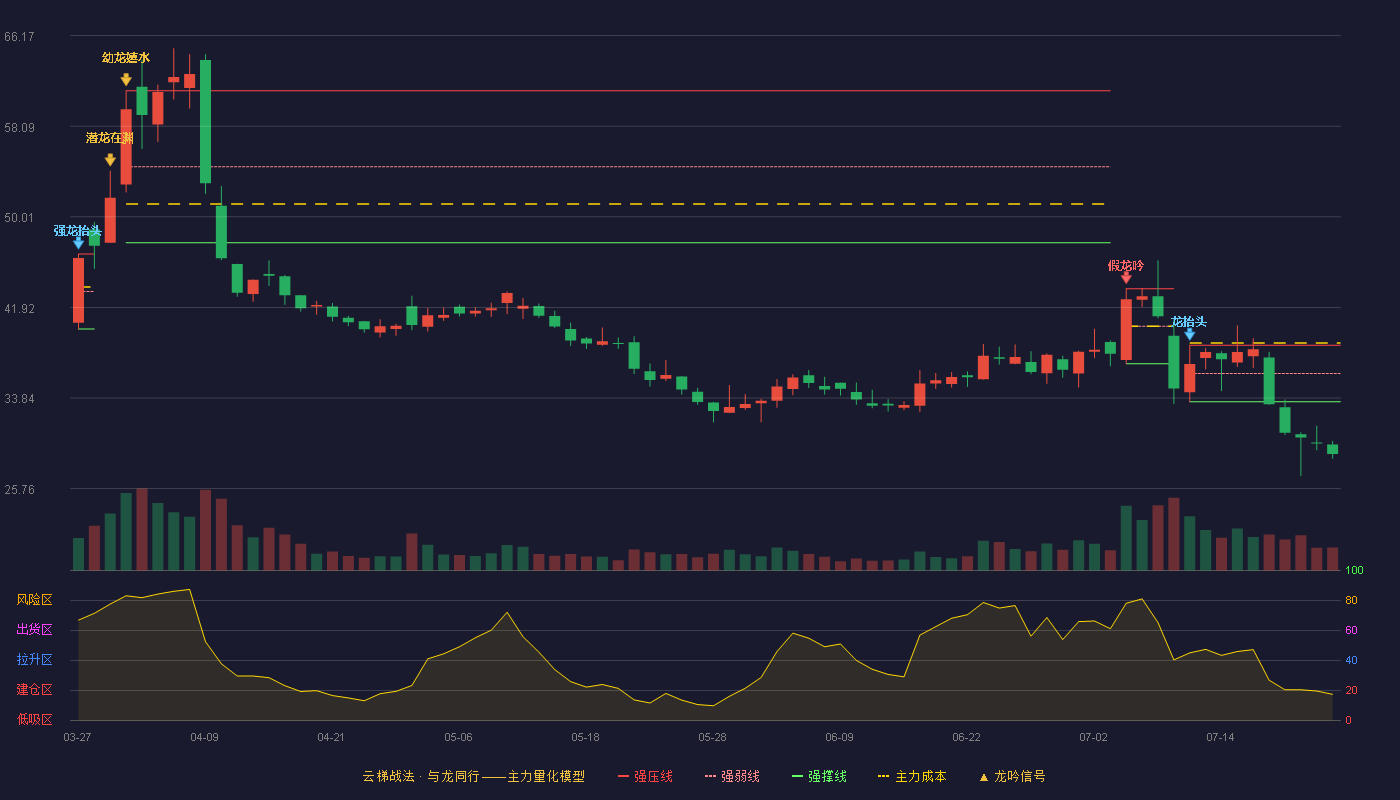1400x800 pixels.
Task: Click the 50.01 price axis label
Action: pos(19,218)
